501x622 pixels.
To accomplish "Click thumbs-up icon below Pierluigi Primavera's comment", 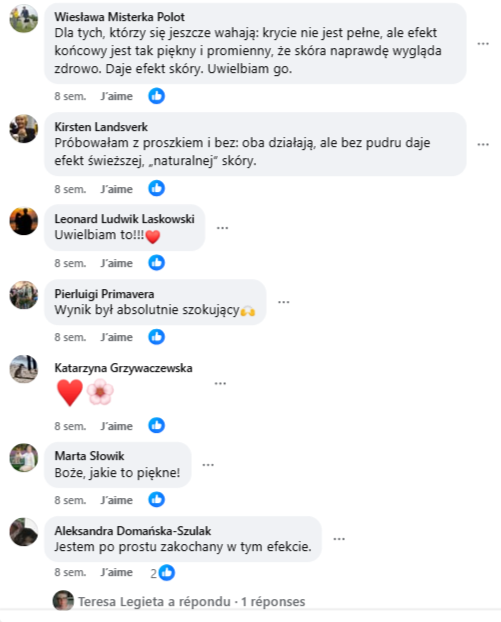I will [157, 337].
